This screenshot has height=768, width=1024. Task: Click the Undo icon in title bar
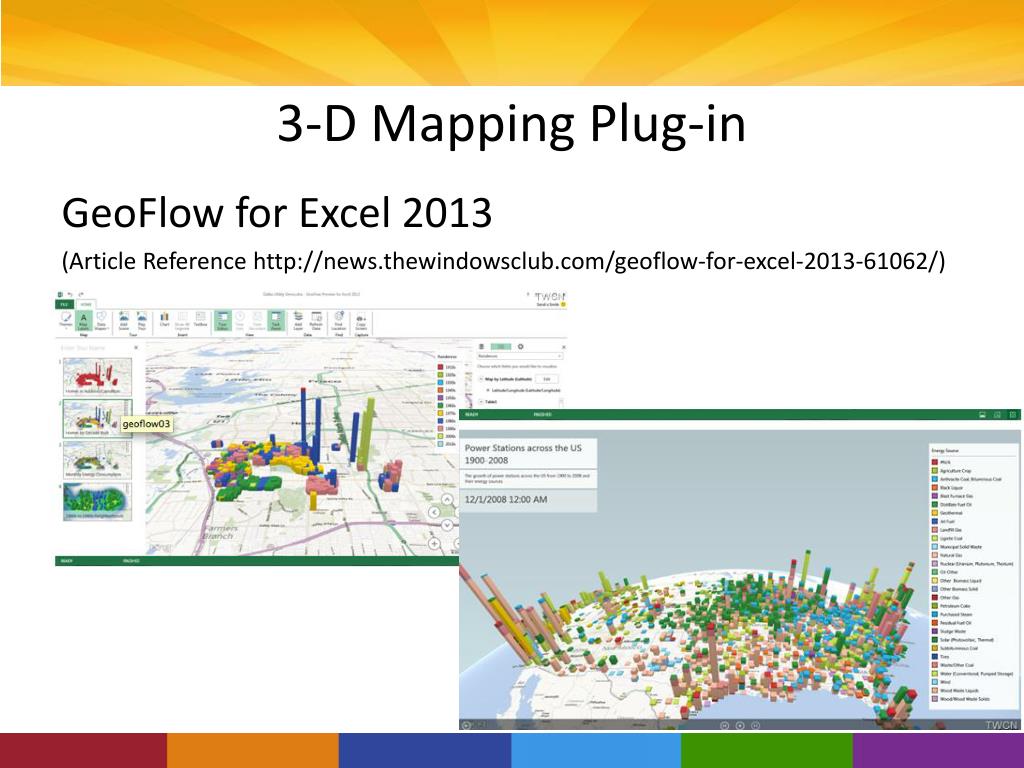click(70, 295)
